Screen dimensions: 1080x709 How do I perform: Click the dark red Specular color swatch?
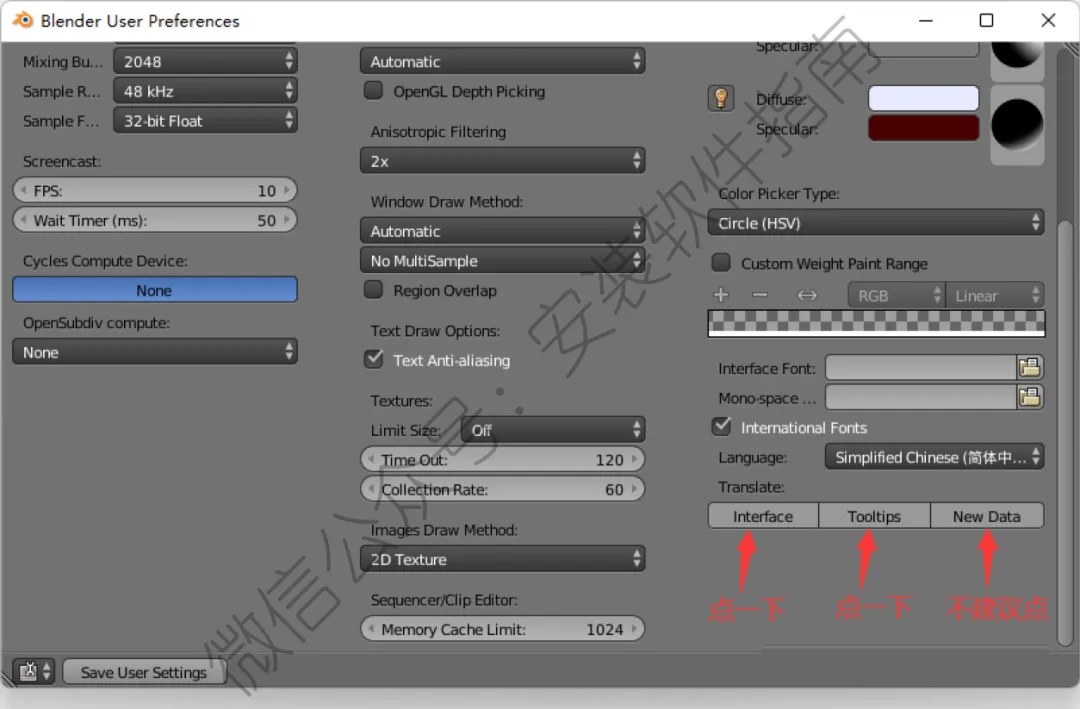coord(923,128)
